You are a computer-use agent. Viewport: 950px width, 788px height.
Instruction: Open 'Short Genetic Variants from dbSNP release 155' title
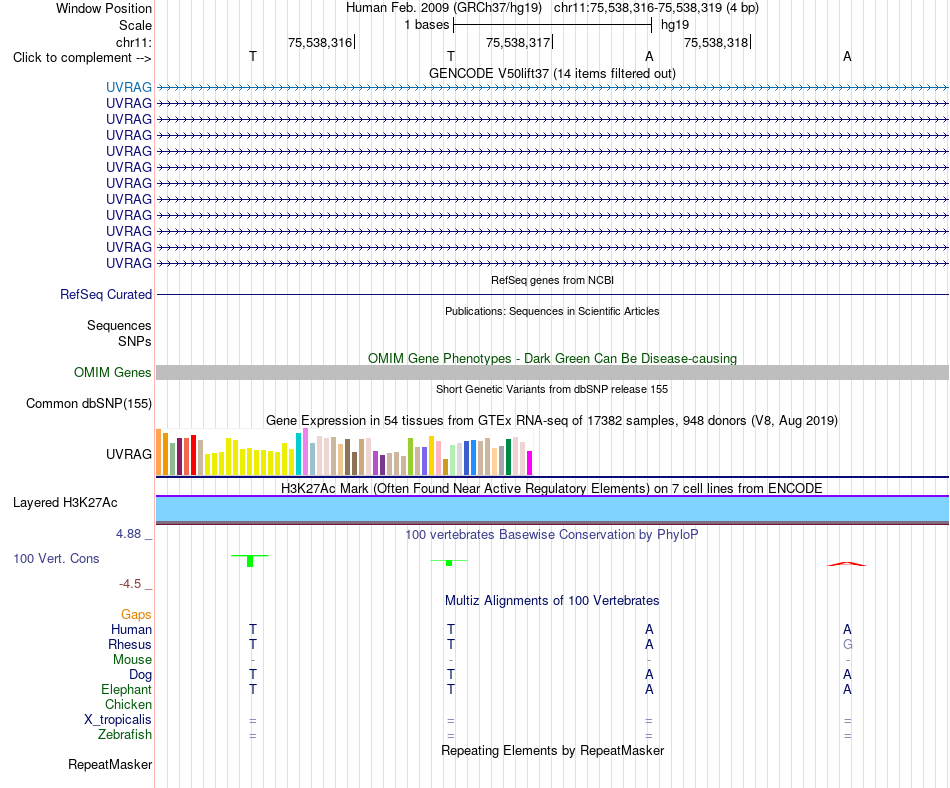coord(552,389)
